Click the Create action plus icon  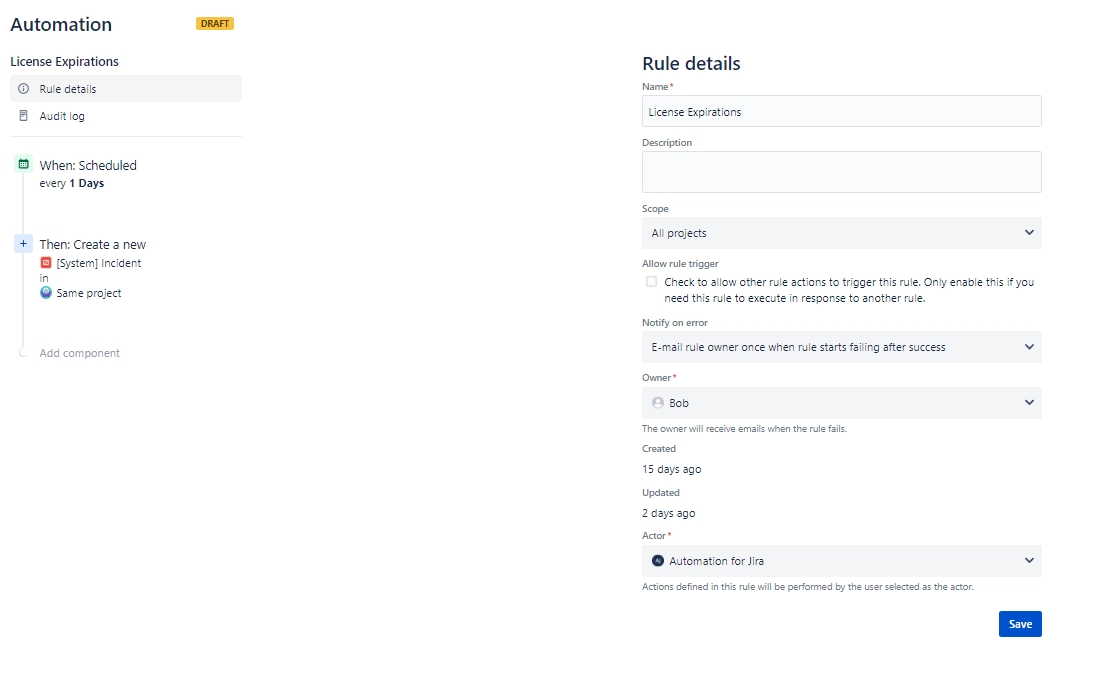(x=23, y=243)
